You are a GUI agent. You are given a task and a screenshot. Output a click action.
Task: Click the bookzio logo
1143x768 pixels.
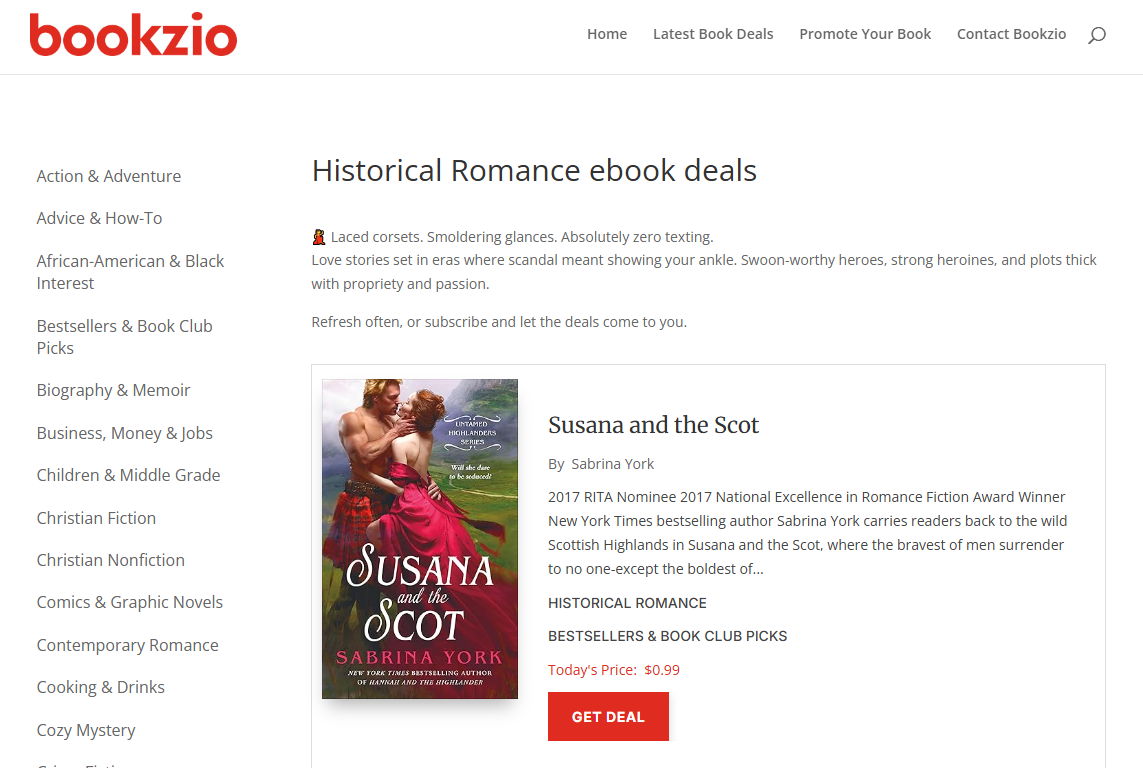[133, 35]
